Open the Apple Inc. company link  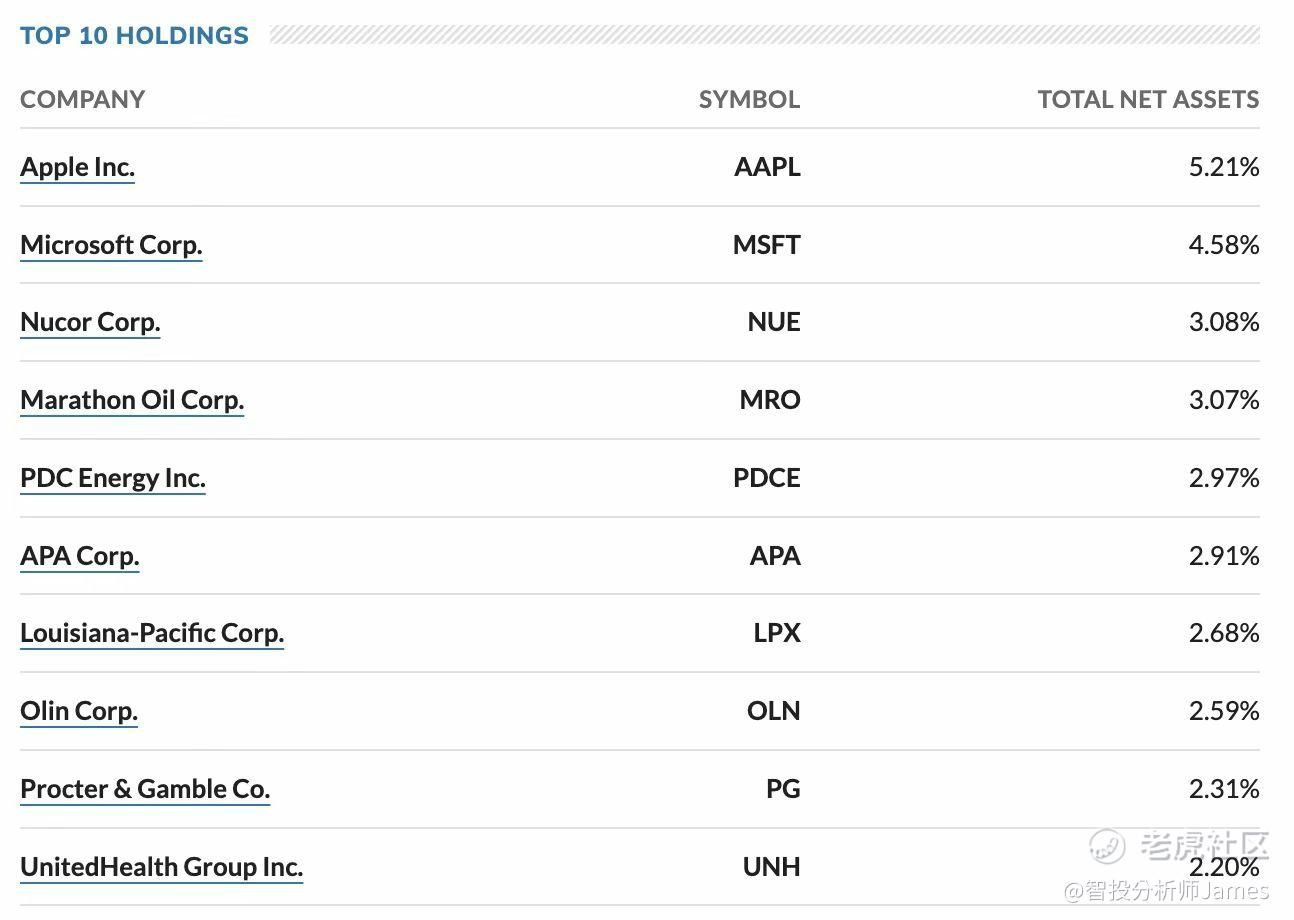pyautogui.click(x=77, y=167)
